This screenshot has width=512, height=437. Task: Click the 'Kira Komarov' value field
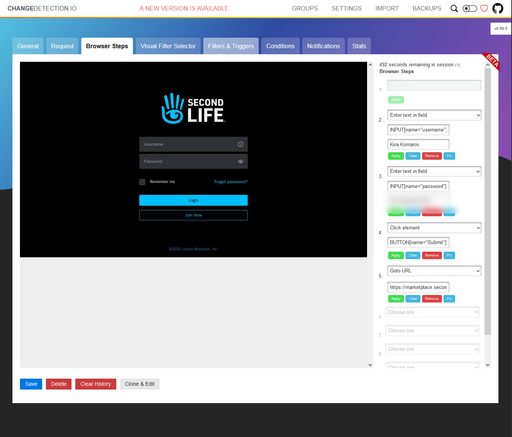[418, 144]
